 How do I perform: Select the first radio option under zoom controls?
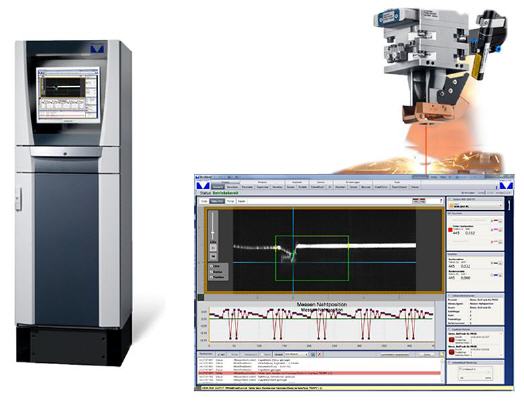212,266
